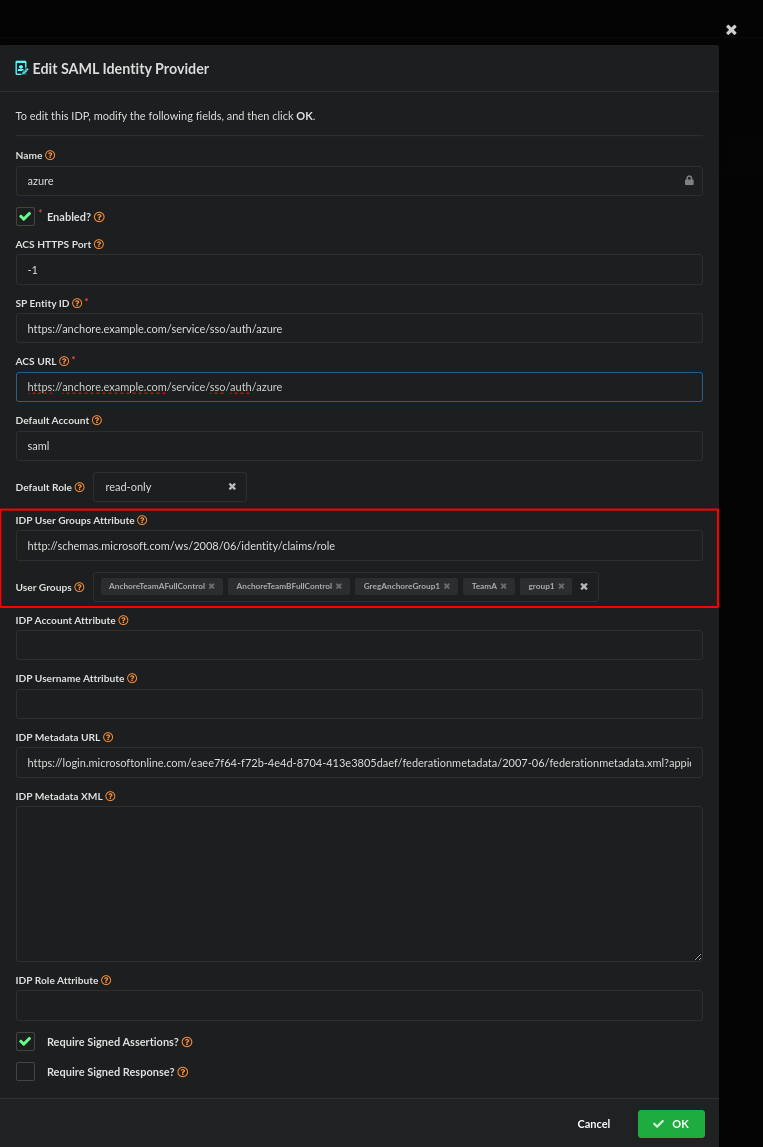
Task: Click the IDP Metadata URL help icon
Action: pos(110,737)
